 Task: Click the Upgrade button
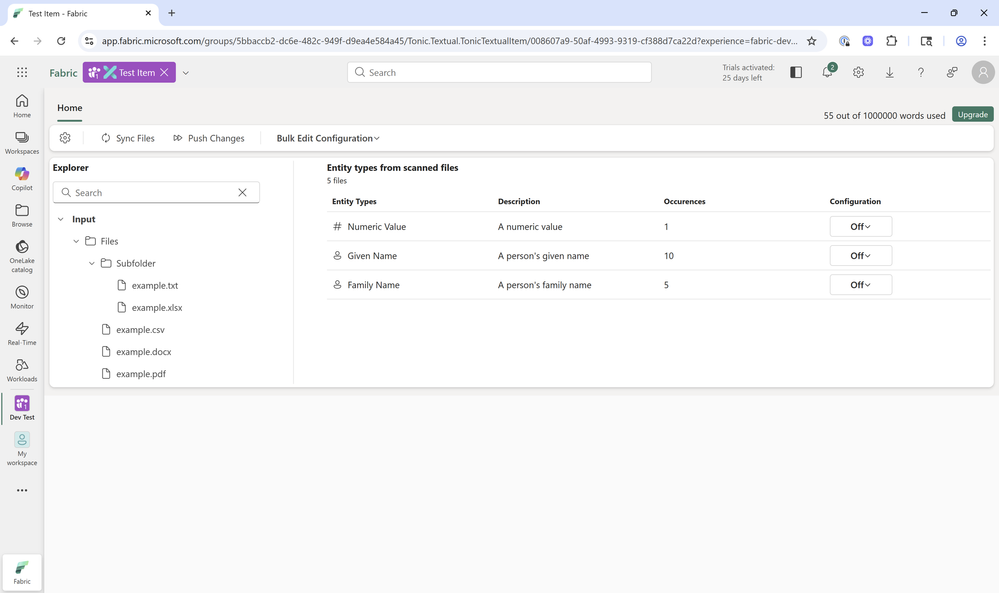(x=972, y=115)
